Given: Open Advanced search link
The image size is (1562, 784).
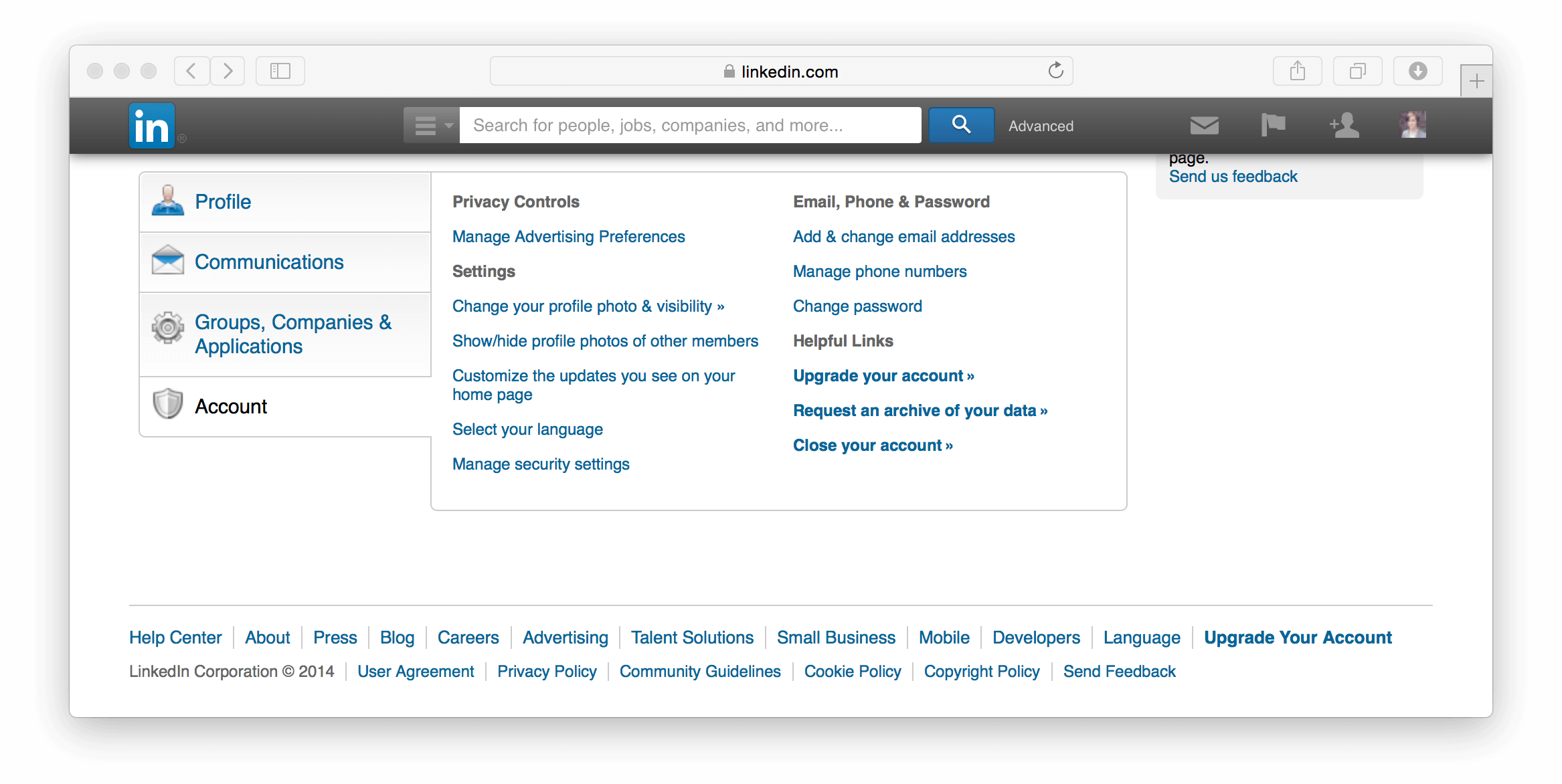Looking at the screenshot, I should coord(1041,126).
